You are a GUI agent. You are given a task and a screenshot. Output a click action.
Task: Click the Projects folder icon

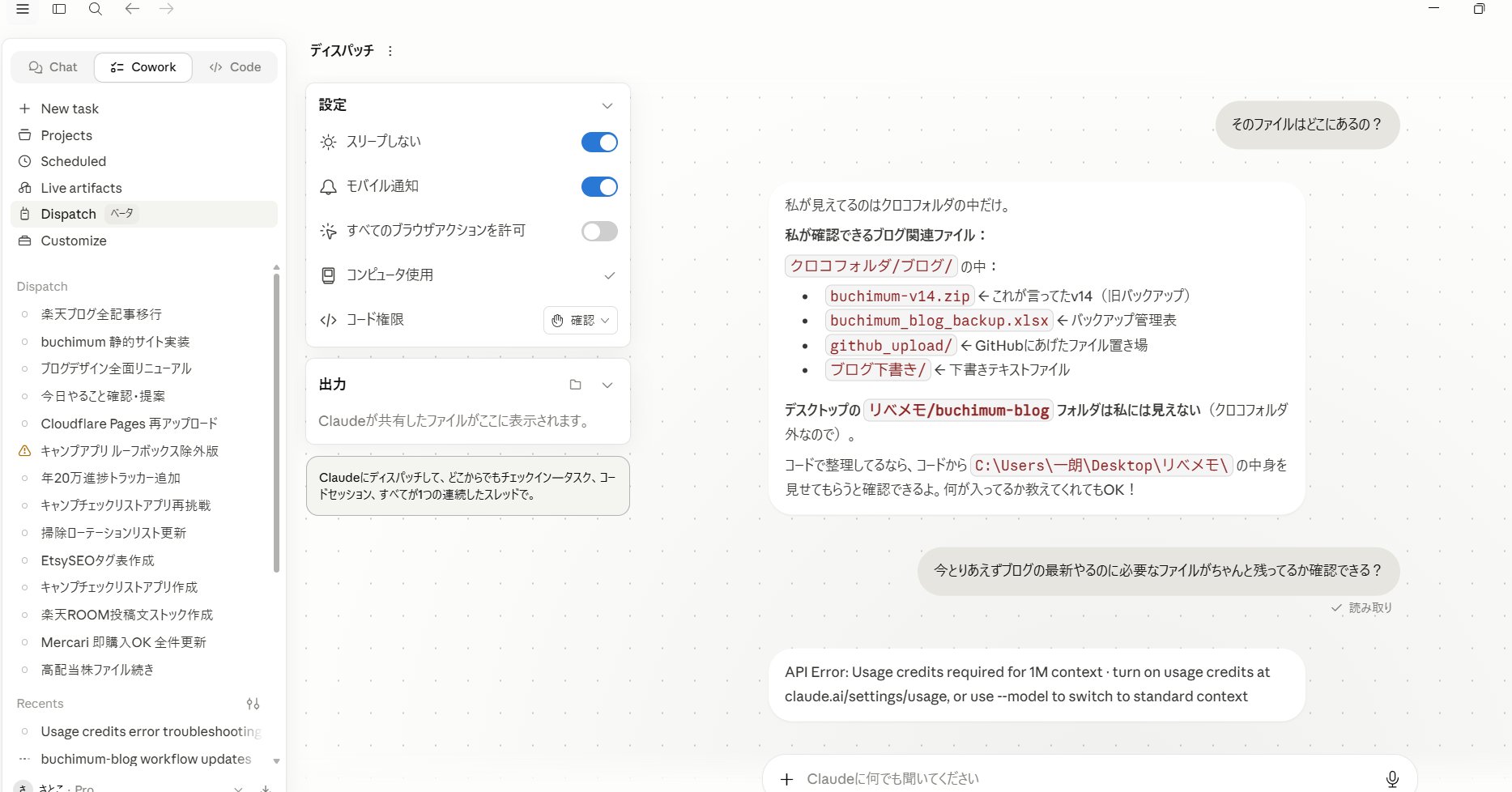(x=24, y=135)
